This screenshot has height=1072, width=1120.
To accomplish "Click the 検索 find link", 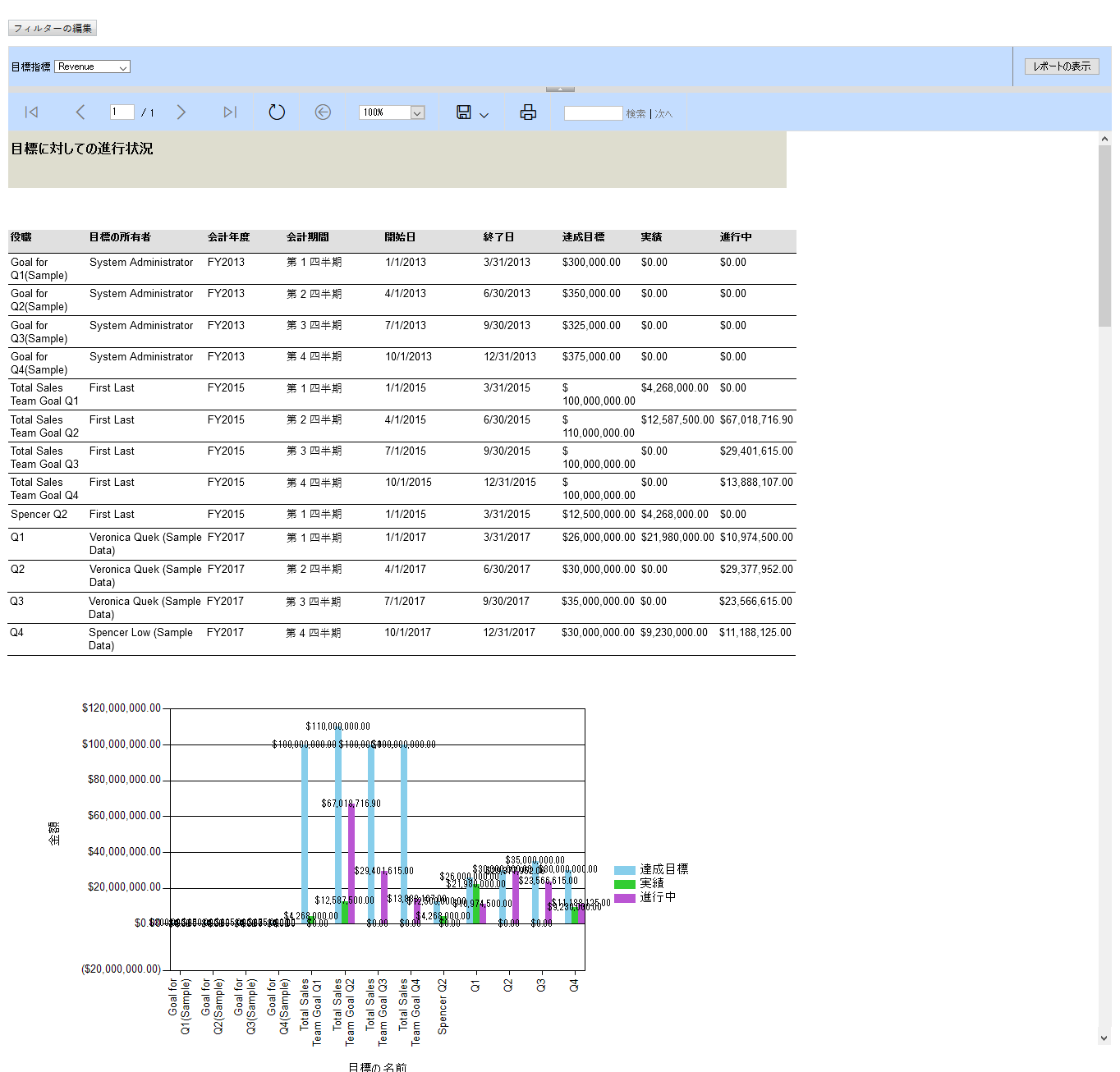I will [x=636, y=114].
